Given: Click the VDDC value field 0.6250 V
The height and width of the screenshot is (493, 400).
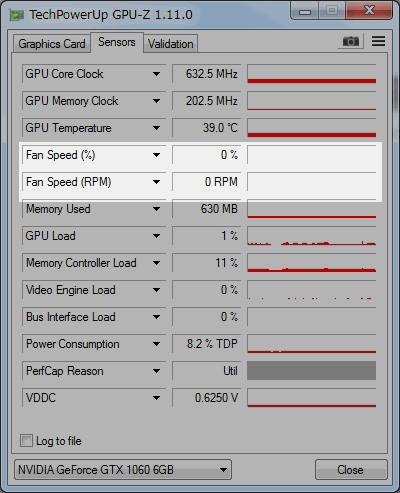Looking at the screenshot, I should (207, 398).
